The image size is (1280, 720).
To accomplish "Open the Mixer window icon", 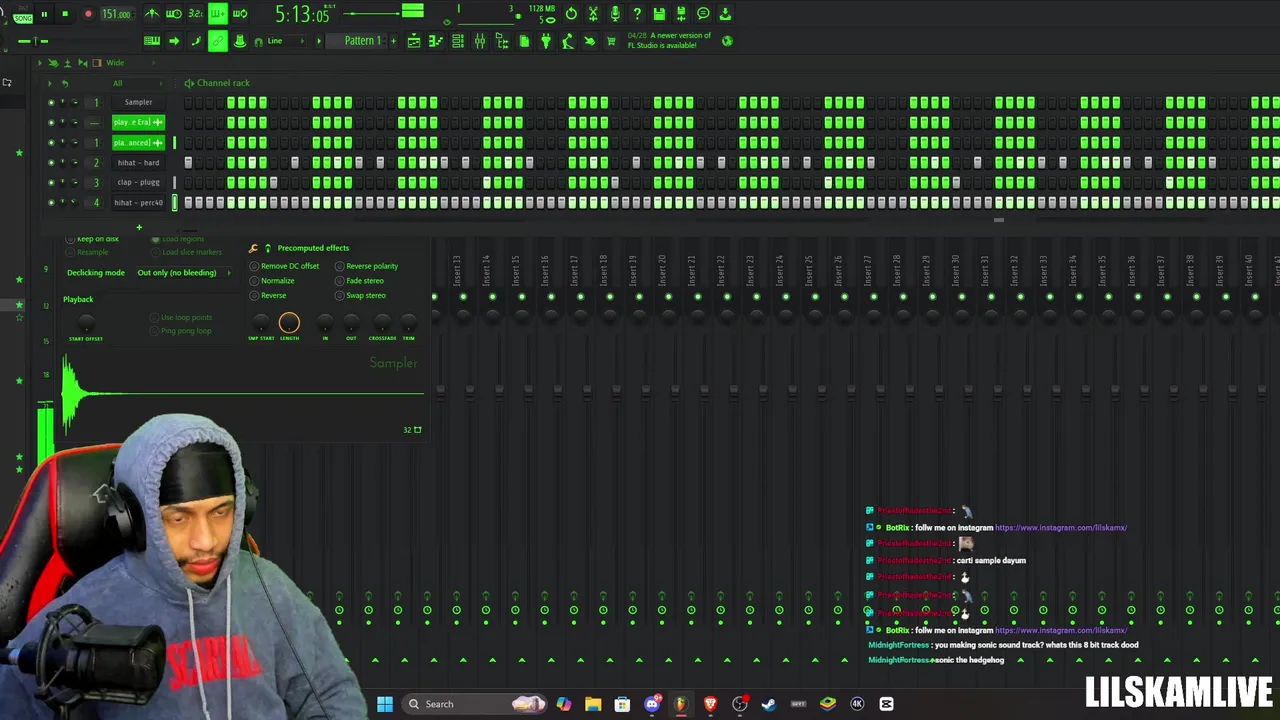I will pyautogui.click(x=480, y=41).
